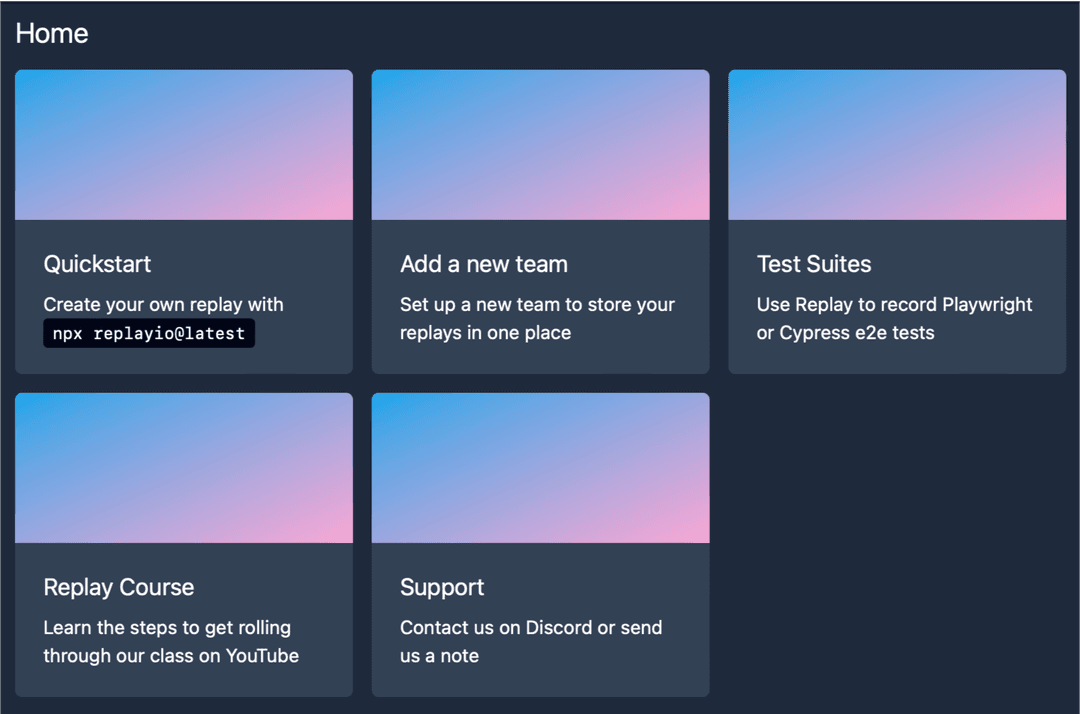Click the Home heading
1080x714 pixels.
pyautogui.click(x=51, y=33)
